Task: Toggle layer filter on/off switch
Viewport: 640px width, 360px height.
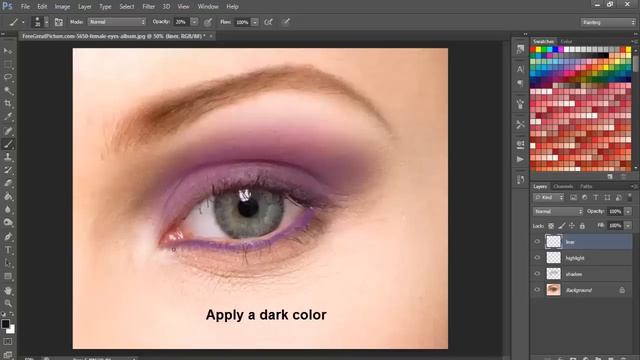Action: pos(630,197)
